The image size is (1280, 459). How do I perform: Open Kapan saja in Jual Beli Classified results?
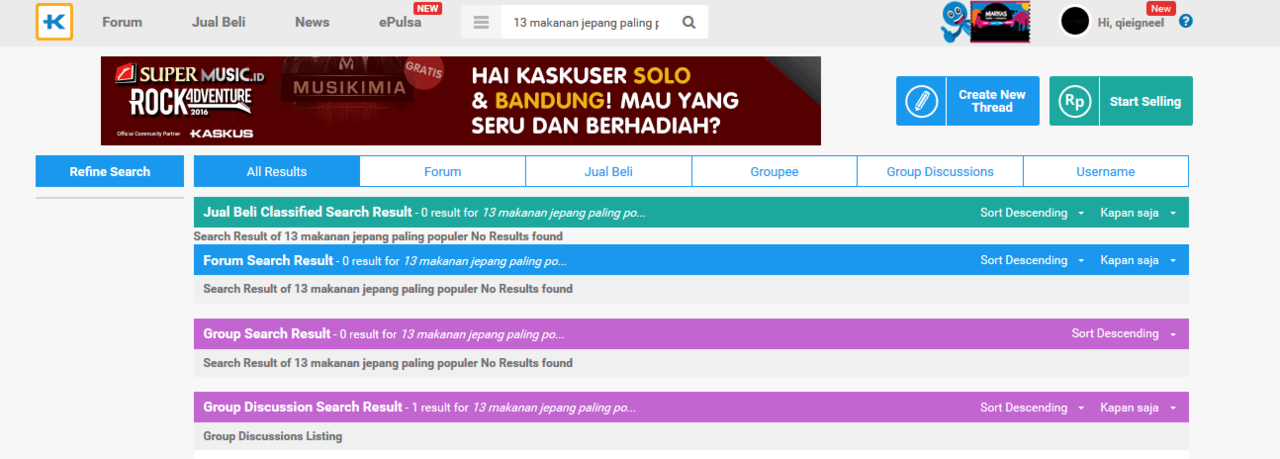point(1139,213)
